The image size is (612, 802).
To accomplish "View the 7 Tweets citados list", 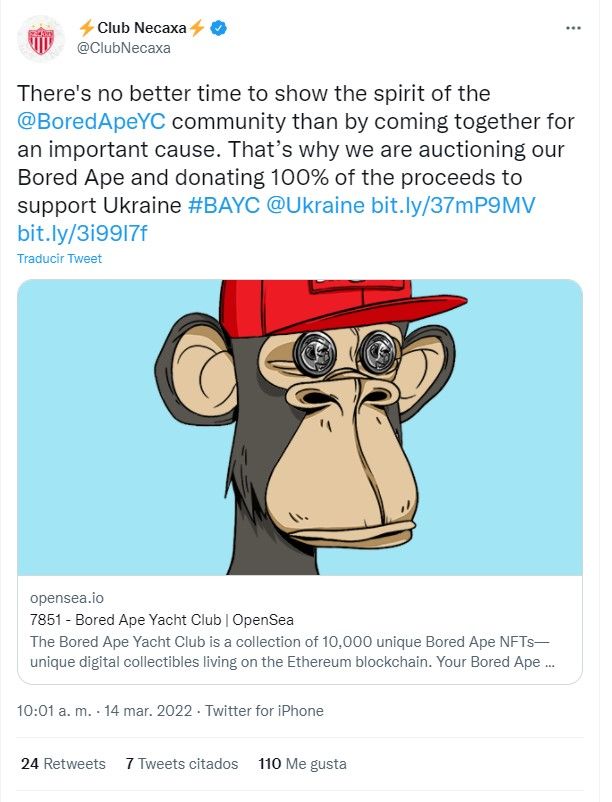I will pyautogui.click(x=182, y=764).
